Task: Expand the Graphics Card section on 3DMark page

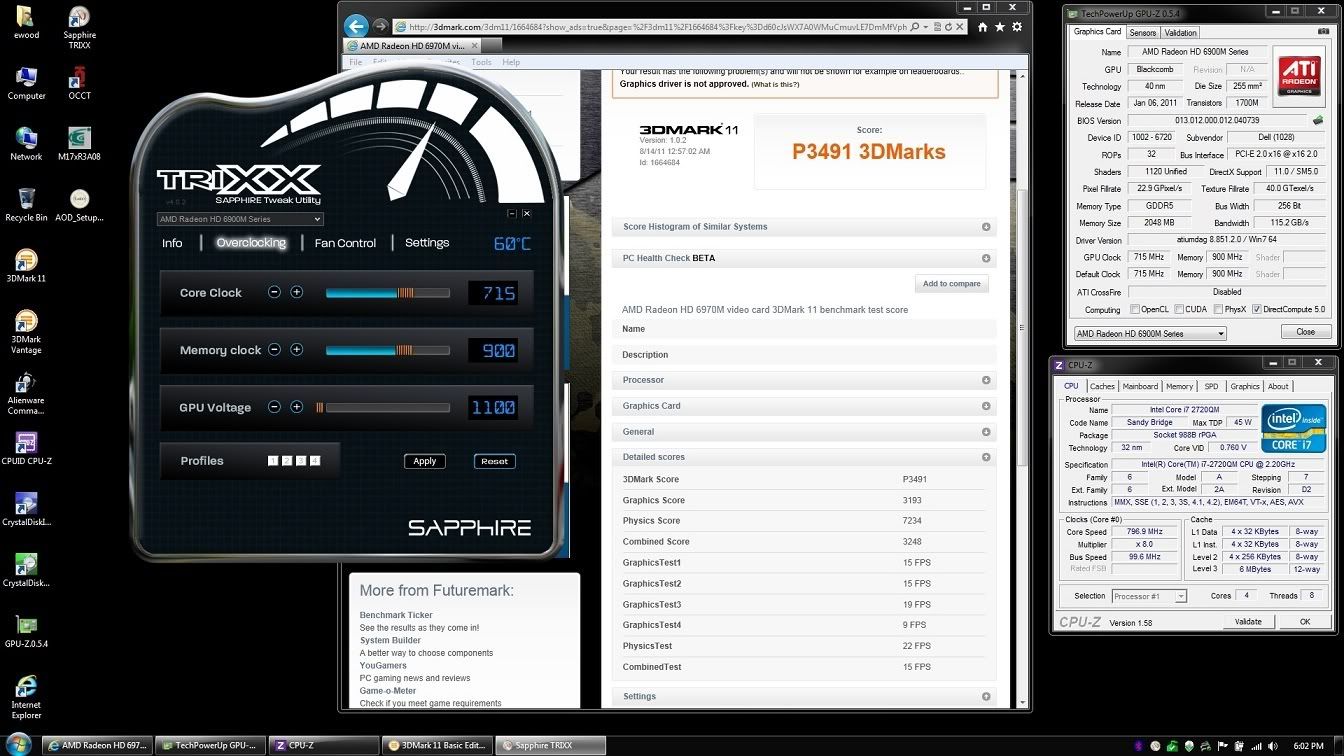Action: 986,406
